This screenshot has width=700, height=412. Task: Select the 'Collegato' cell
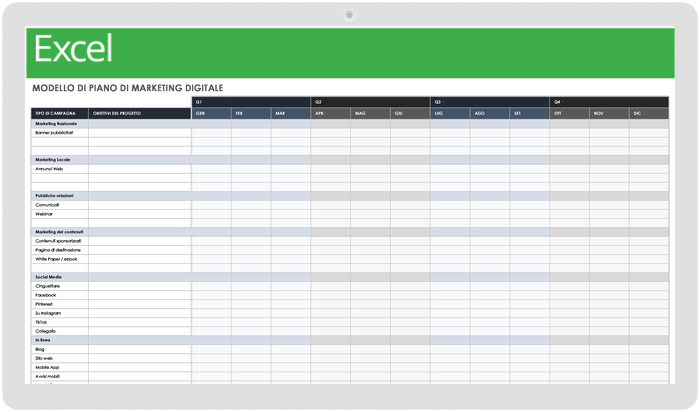[x=60, y=331]
